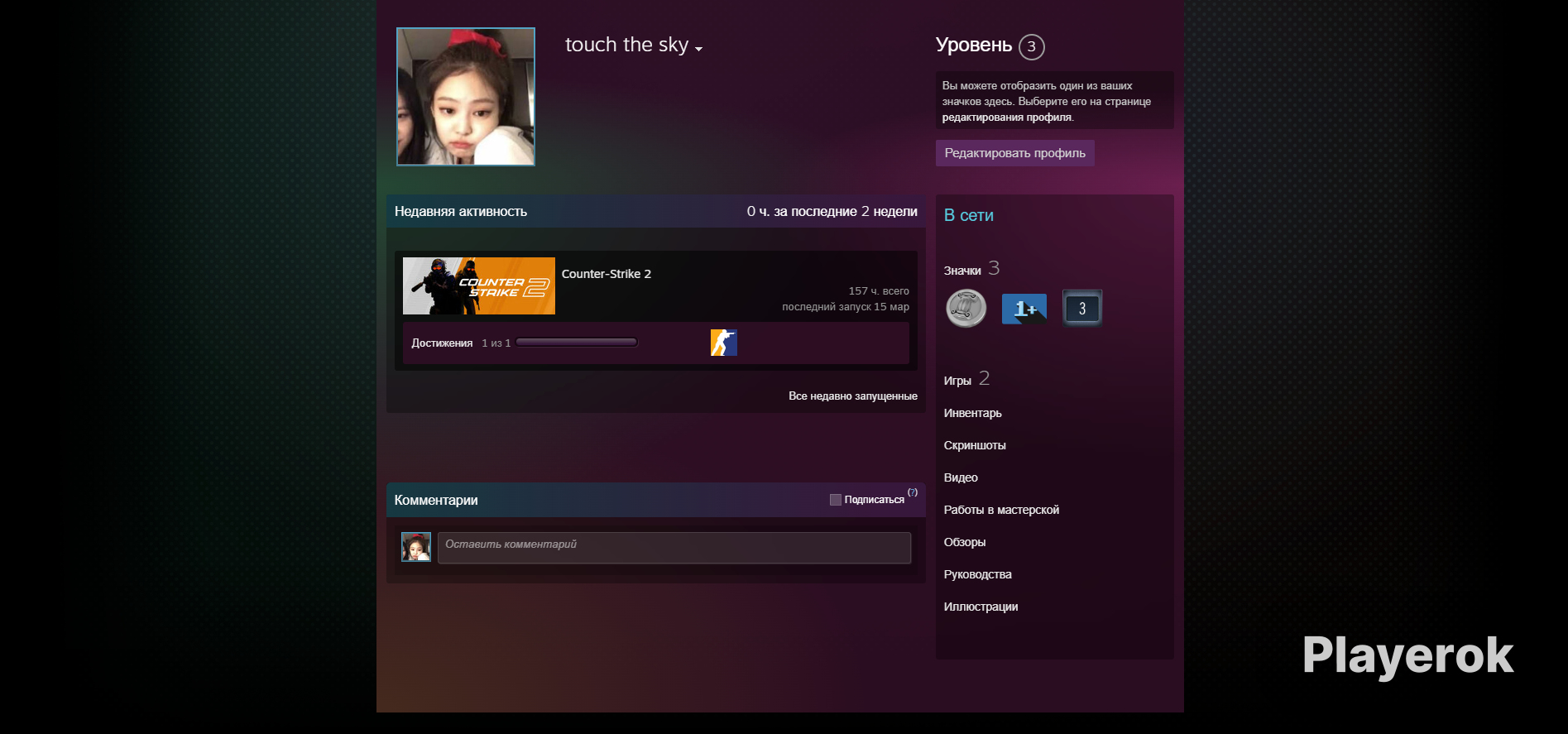Expand the dropdown arrow beside touch the sky
The width and height of the screenshot is (1568, 734).
[699, 49]
